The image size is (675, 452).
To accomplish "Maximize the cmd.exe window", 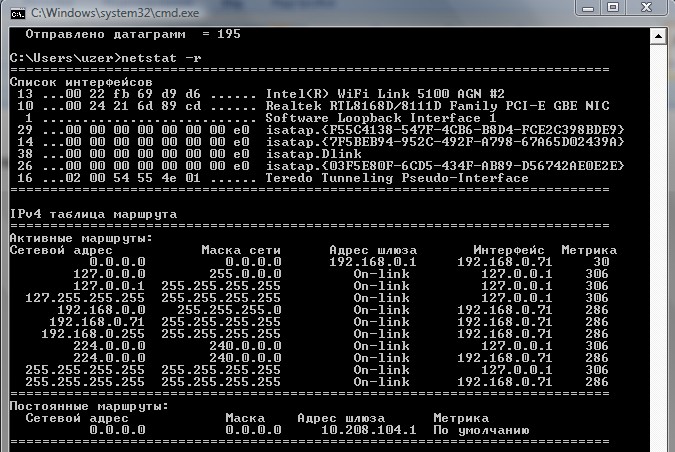I will click(x=613, y=8).
